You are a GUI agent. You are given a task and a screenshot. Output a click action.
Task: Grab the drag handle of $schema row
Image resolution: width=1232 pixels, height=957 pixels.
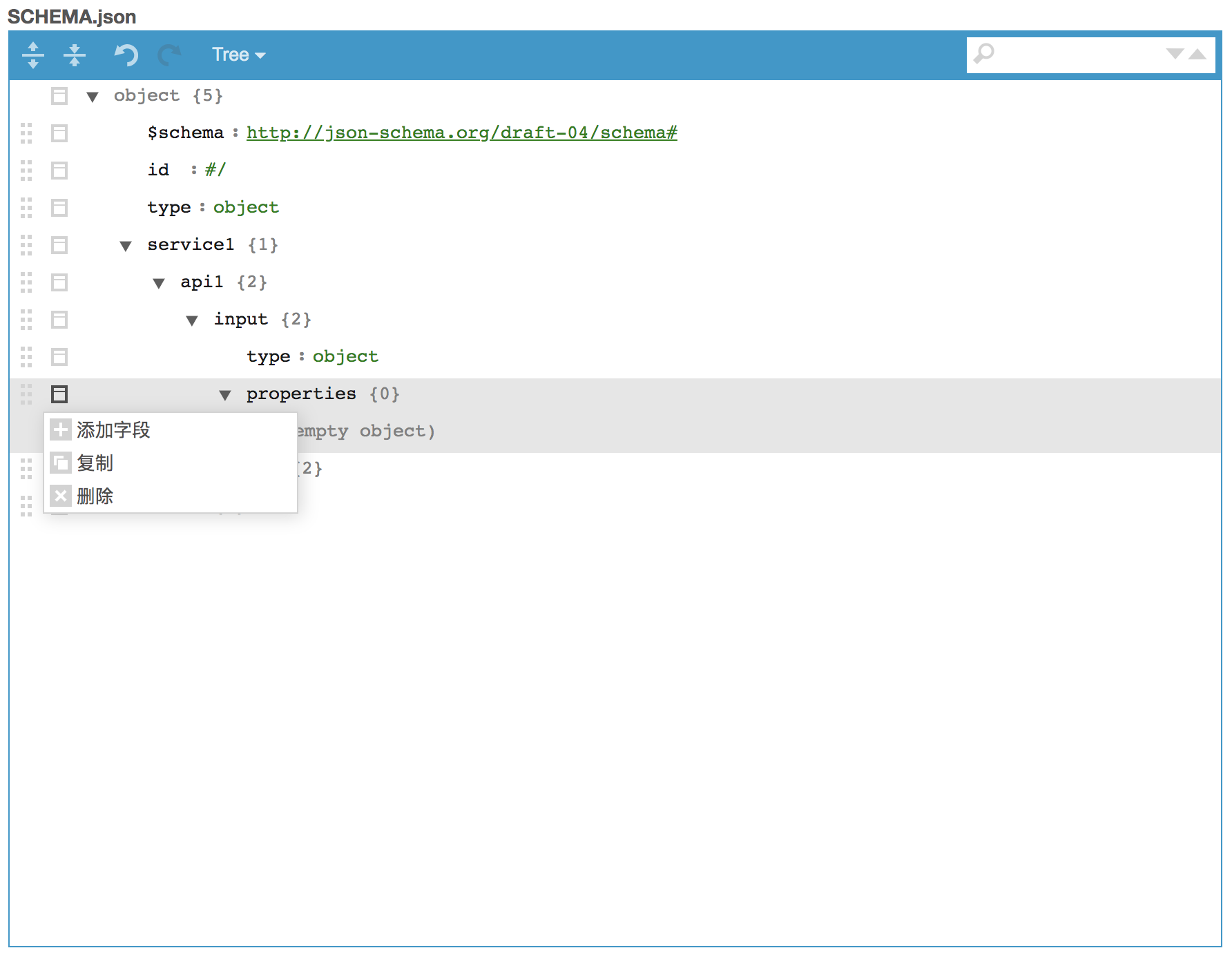click(26, 133)
